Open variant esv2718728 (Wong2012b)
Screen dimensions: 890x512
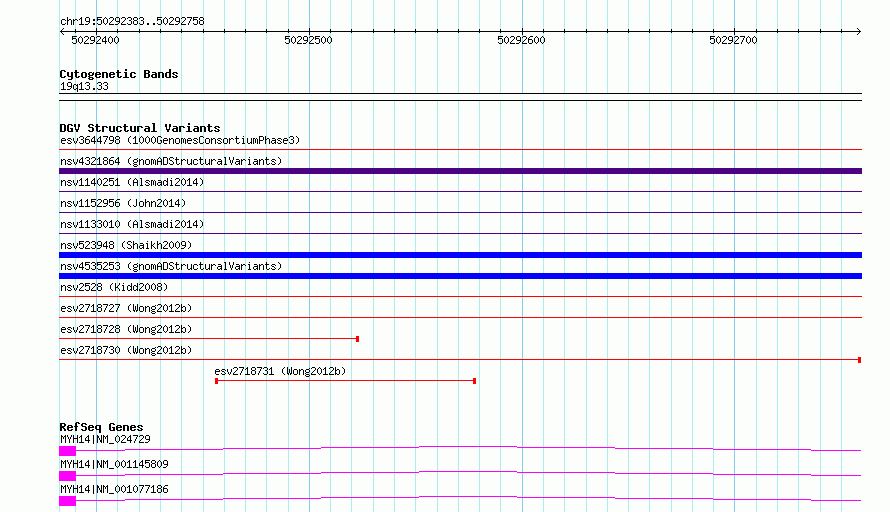[126, 329]
